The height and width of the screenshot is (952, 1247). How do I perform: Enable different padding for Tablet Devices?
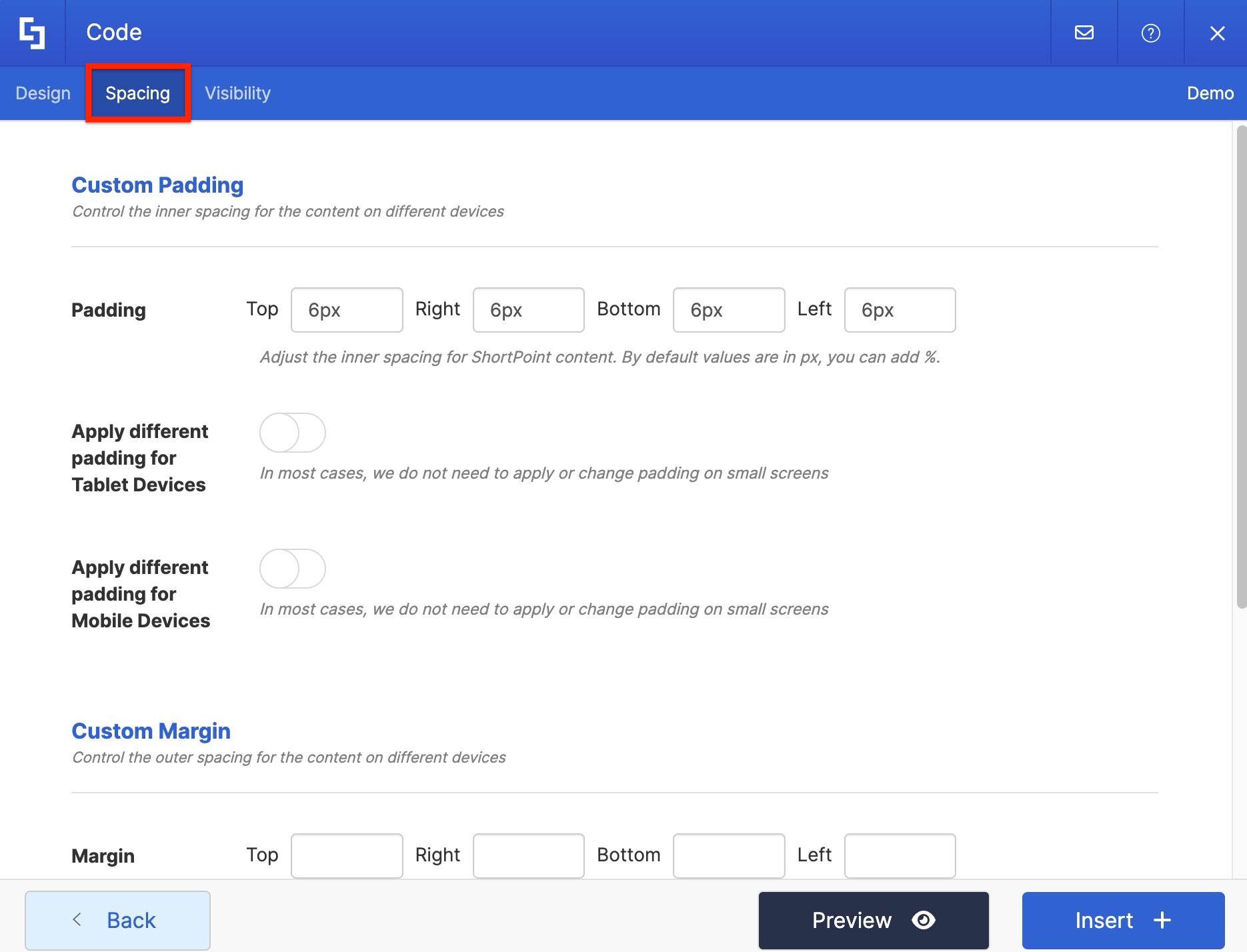click(x=293, y=433)
